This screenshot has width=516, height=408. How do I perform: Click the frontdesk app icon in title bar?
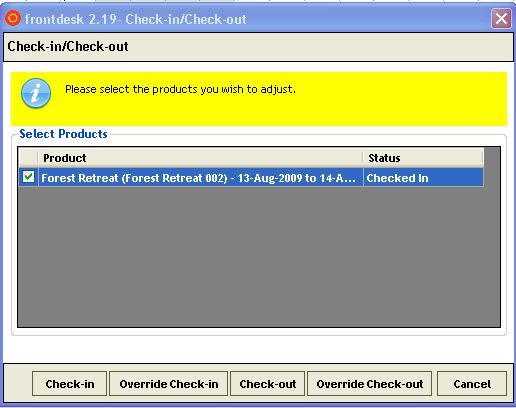13,18
